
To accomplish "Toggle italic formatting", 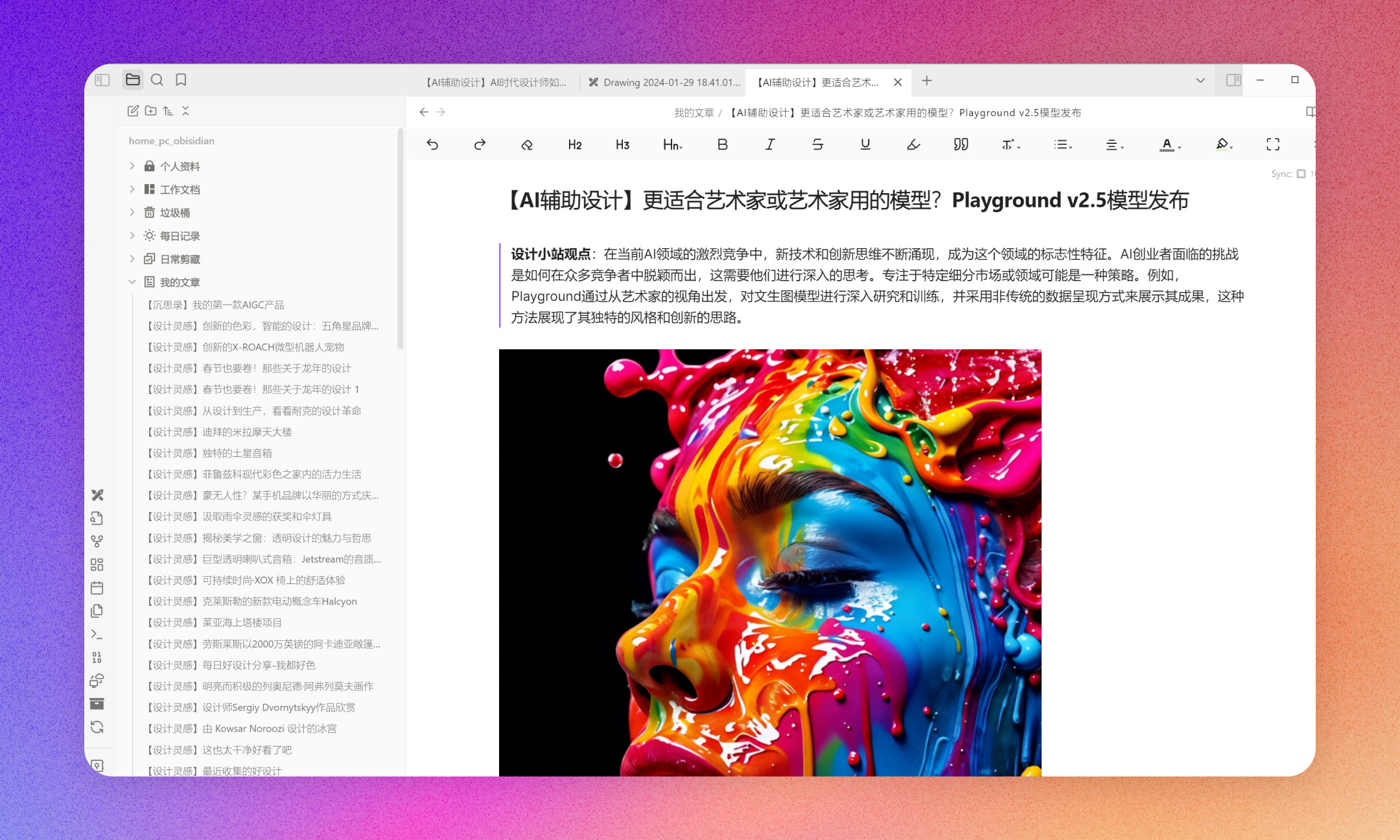I will (770, 145).
